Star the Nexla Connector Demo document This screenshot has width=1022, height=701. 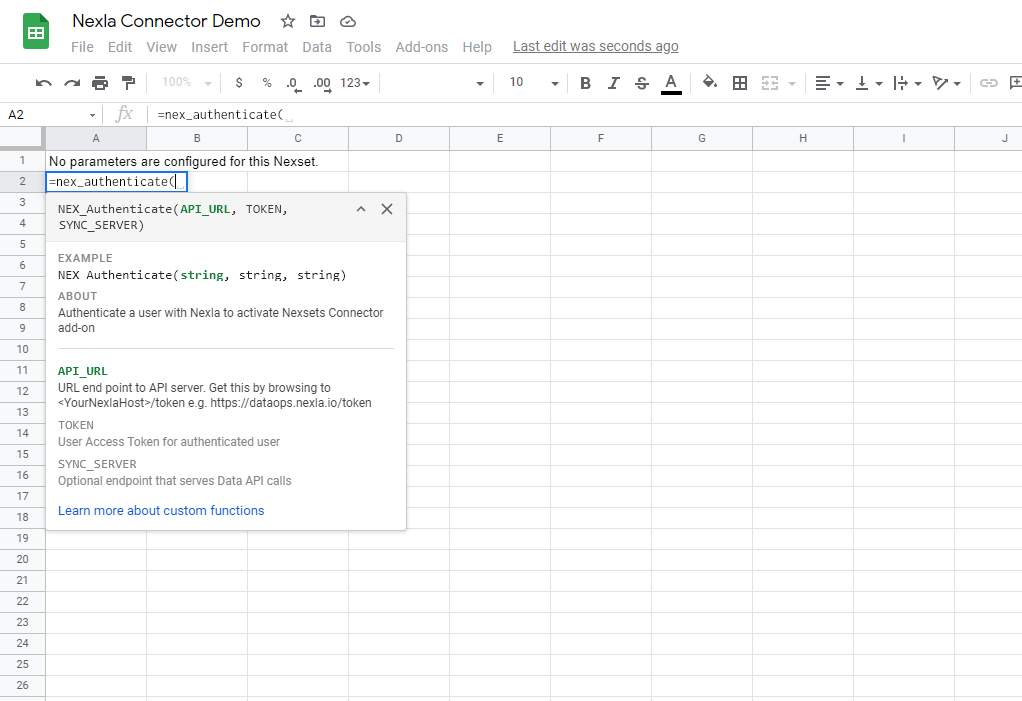coord(287,21)
